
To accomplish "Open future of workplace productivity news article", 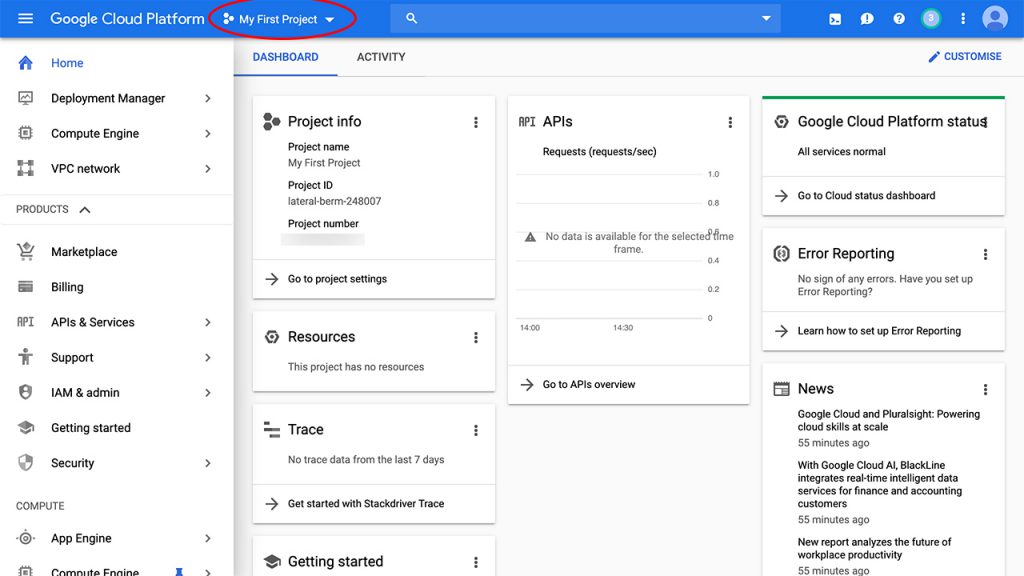I will pos(874,548).
